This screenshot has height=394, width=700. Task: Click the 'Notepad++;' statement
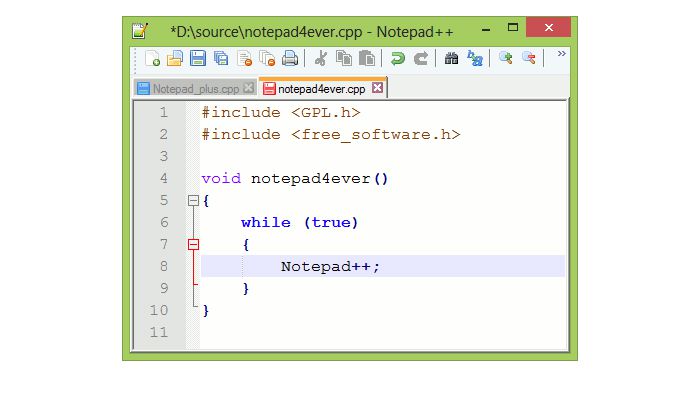point(330,266)
